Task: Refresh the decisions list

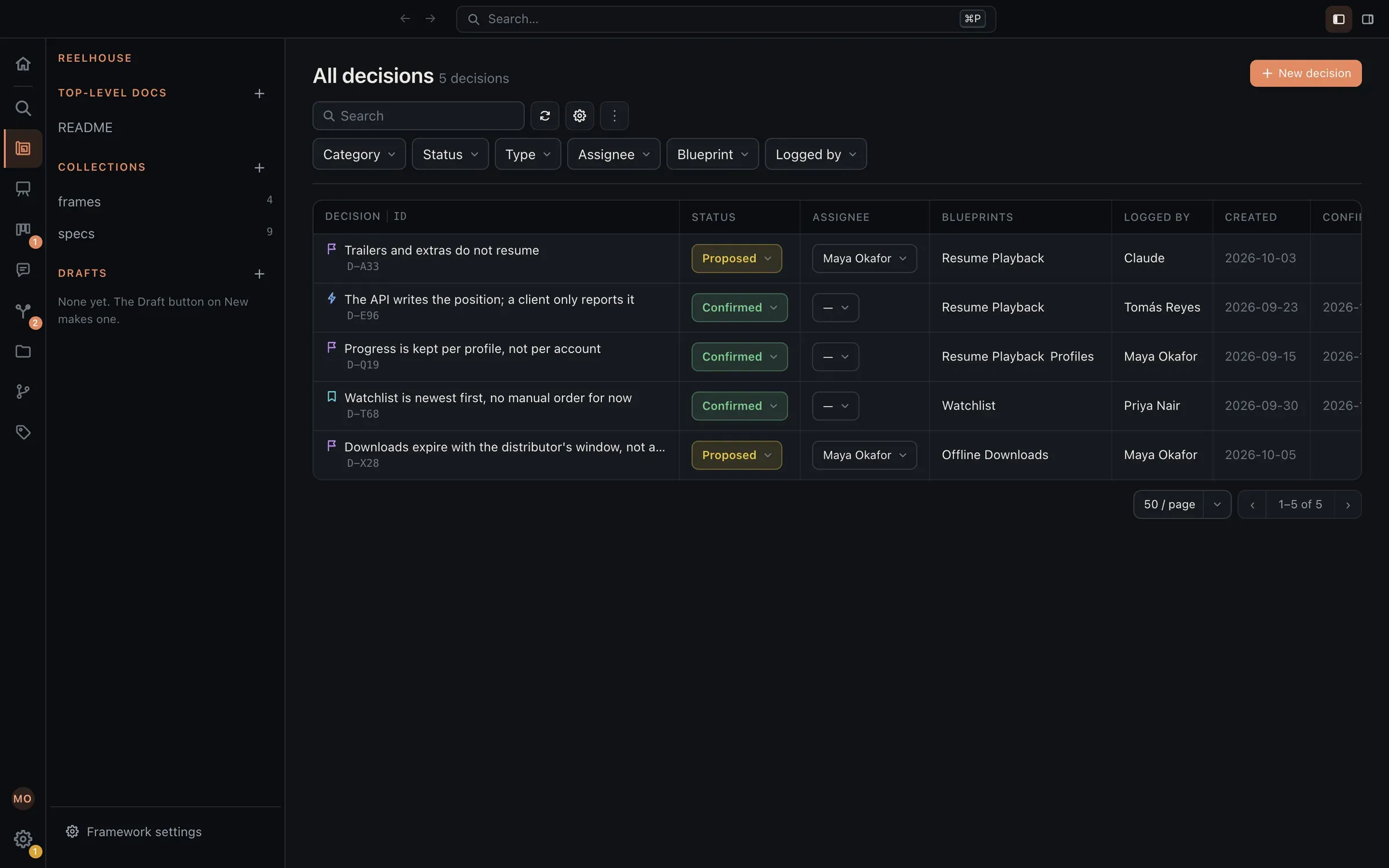Action: point(545,116)
